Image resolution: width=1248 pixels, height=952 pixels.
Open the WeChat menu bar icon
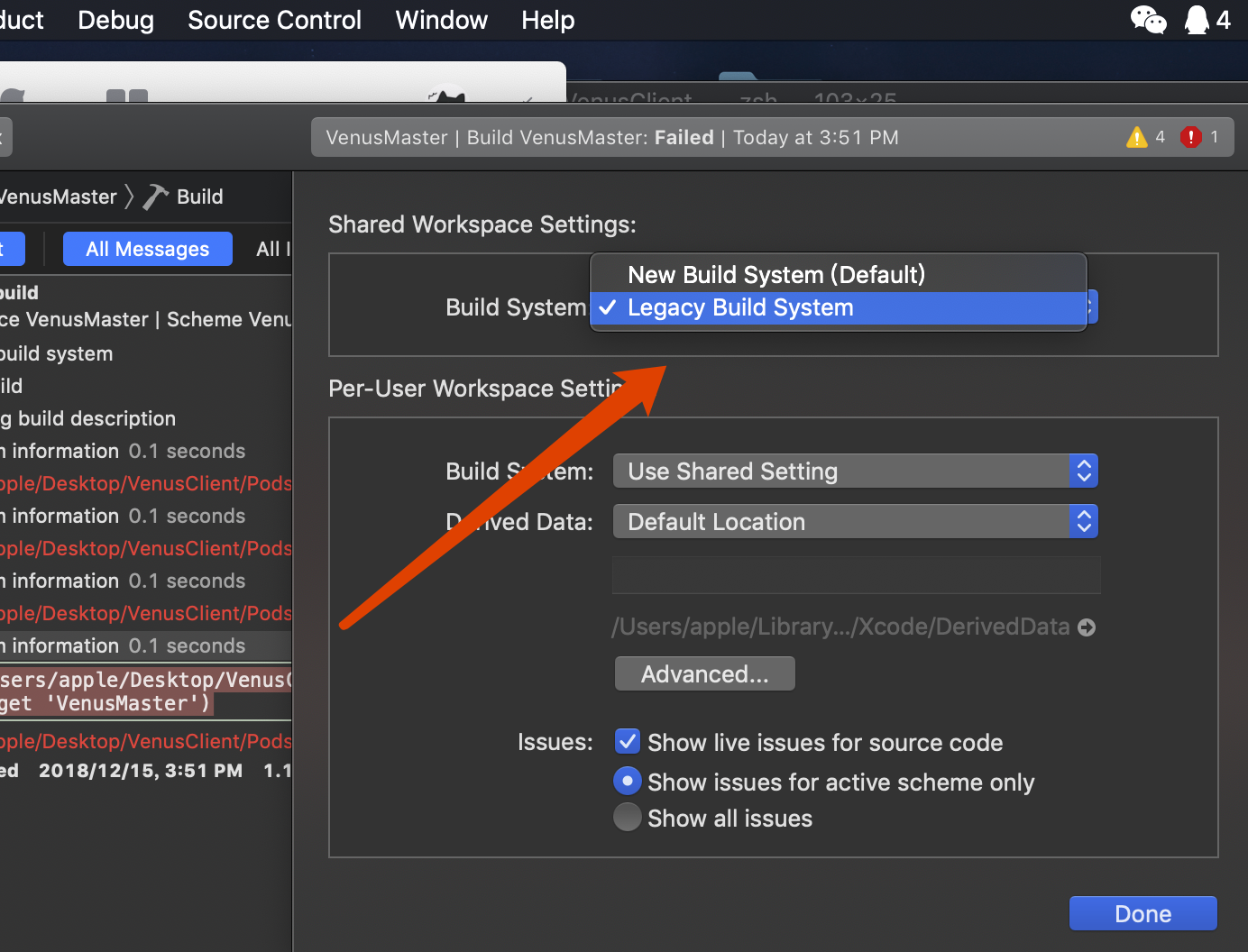(1148, 19)
